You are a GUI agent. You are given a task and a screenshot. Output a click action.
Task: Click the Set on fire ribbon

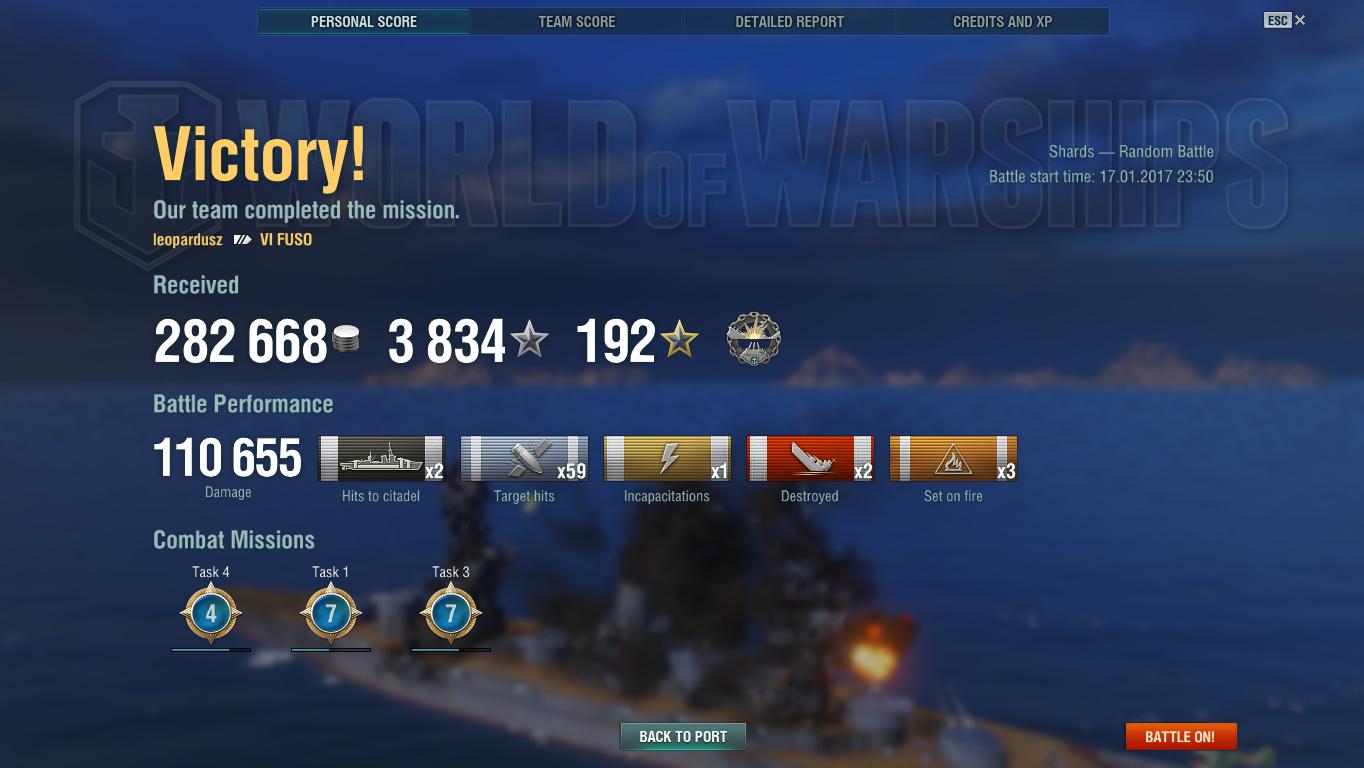[953, 459]
